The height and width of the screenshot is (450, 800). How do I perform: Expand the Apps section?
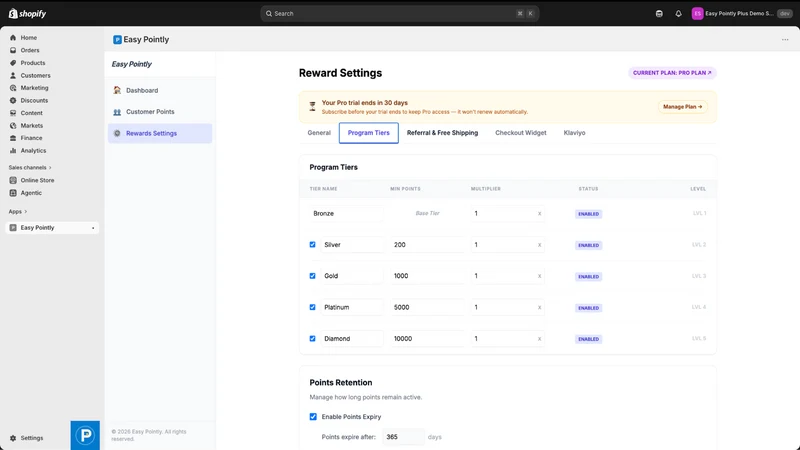18,211
